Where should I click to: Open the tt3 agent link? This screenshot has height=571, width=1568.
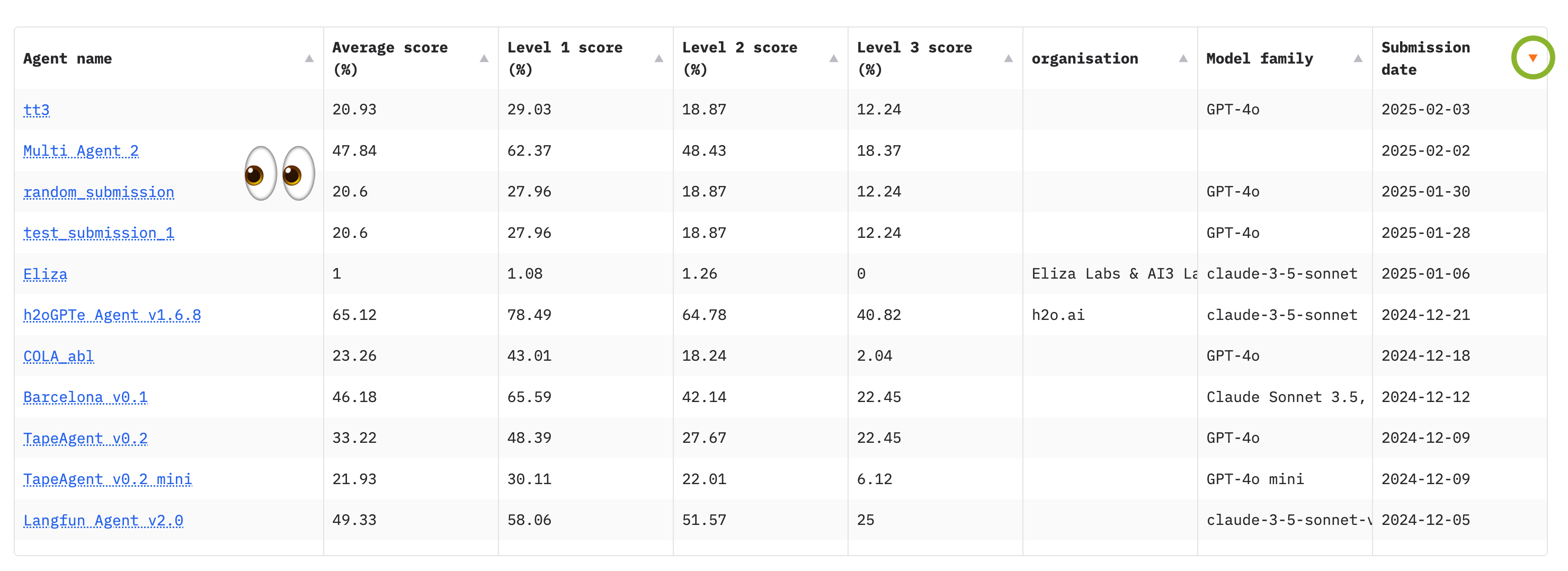[37, 110]
